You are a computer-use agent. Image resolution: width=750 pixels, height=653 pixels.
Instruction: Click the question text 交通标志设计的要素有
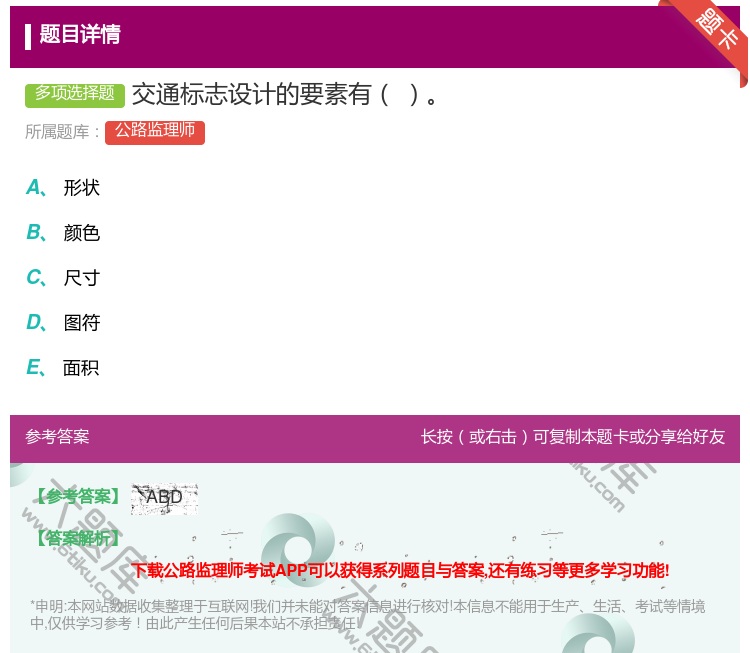coord(285,94)
